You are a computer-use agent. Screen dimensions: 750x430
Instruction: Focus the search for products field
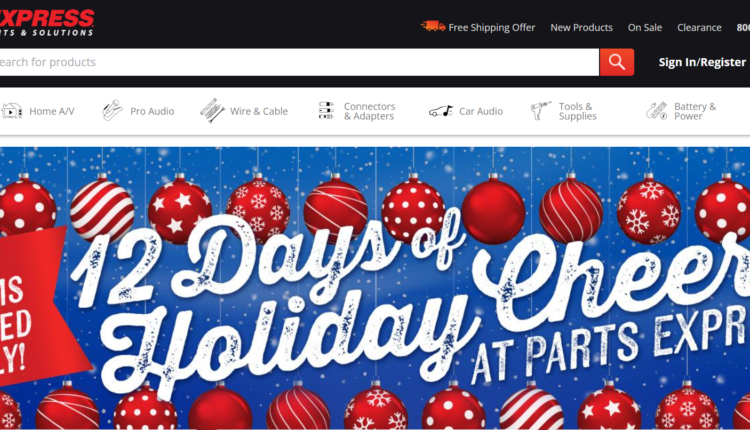299,62
